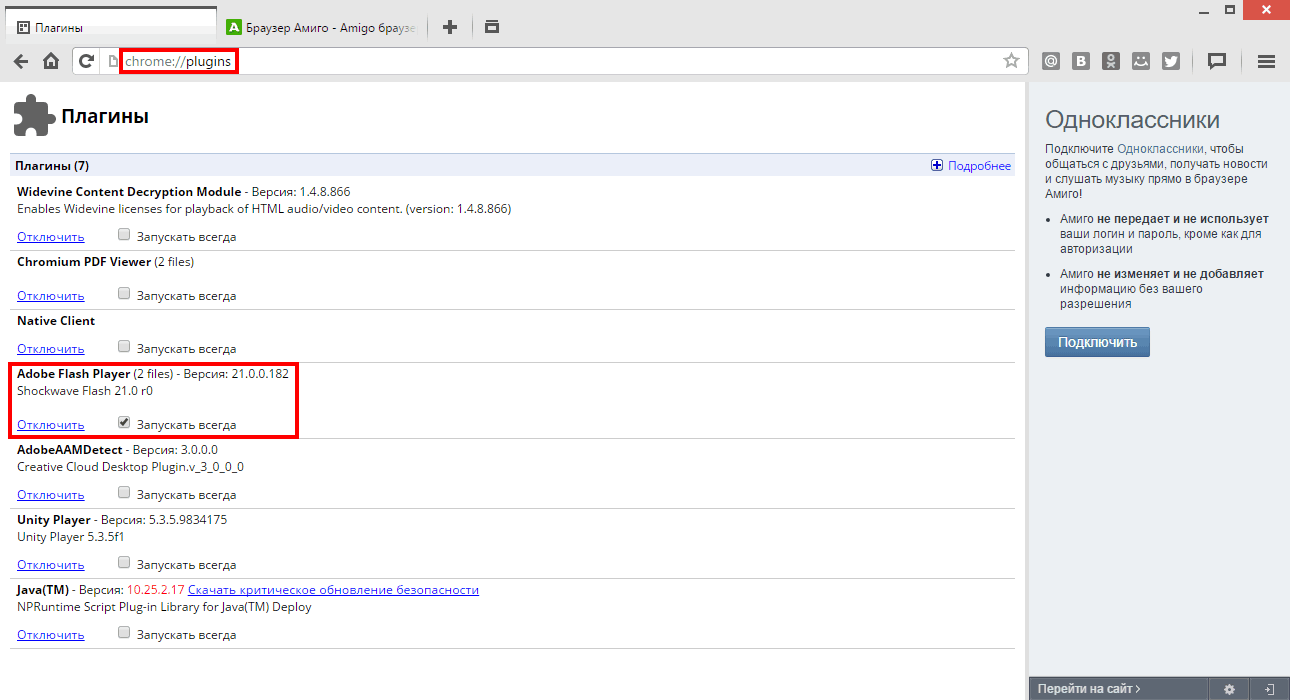Viewport: 1290px width, 700px height.
Task: Click the Подключить button in sidebar
Action: 1097,342
